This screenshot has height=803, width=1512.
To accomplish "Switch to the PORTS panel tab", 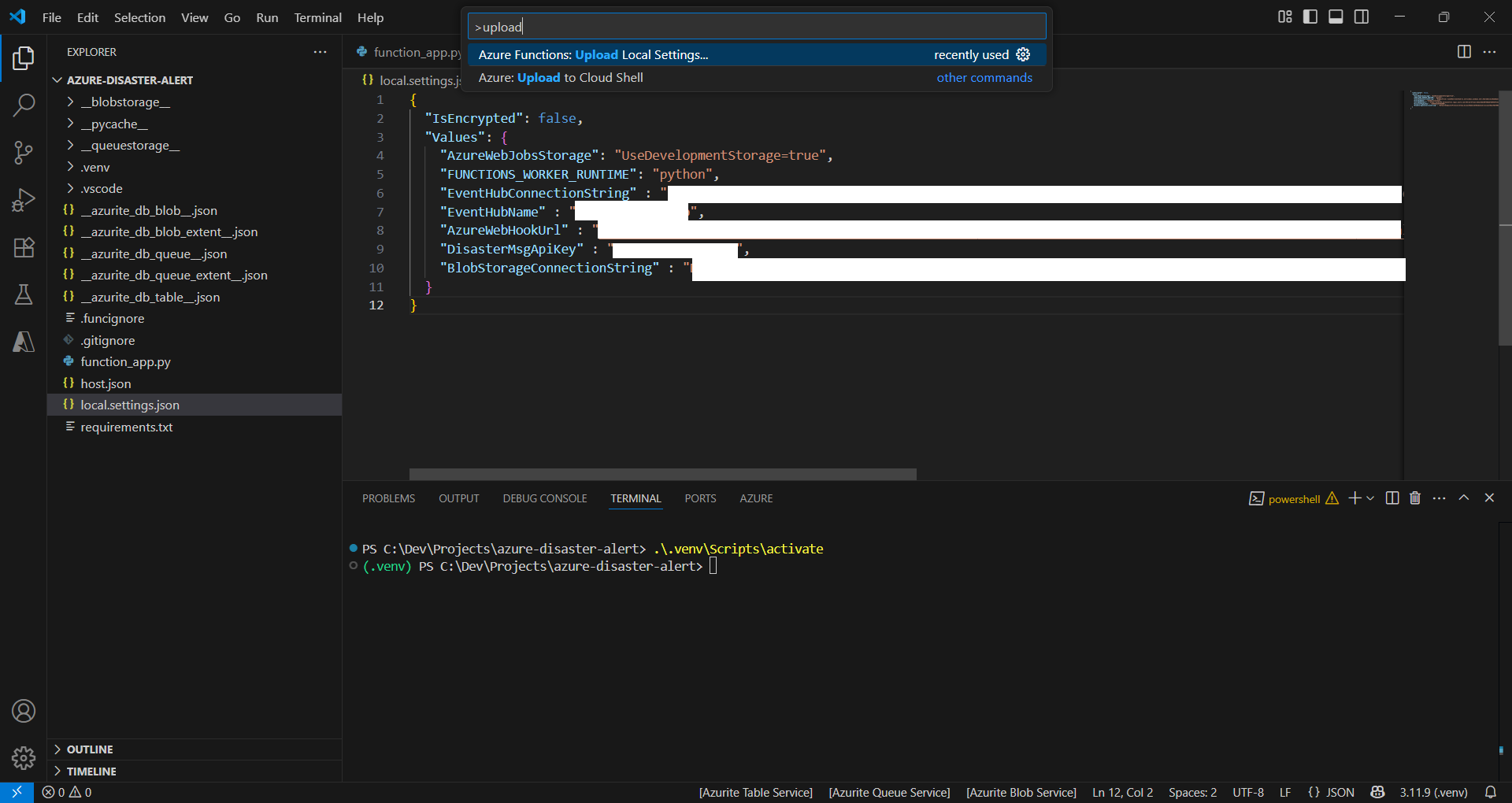I will [x=700, y=498].
